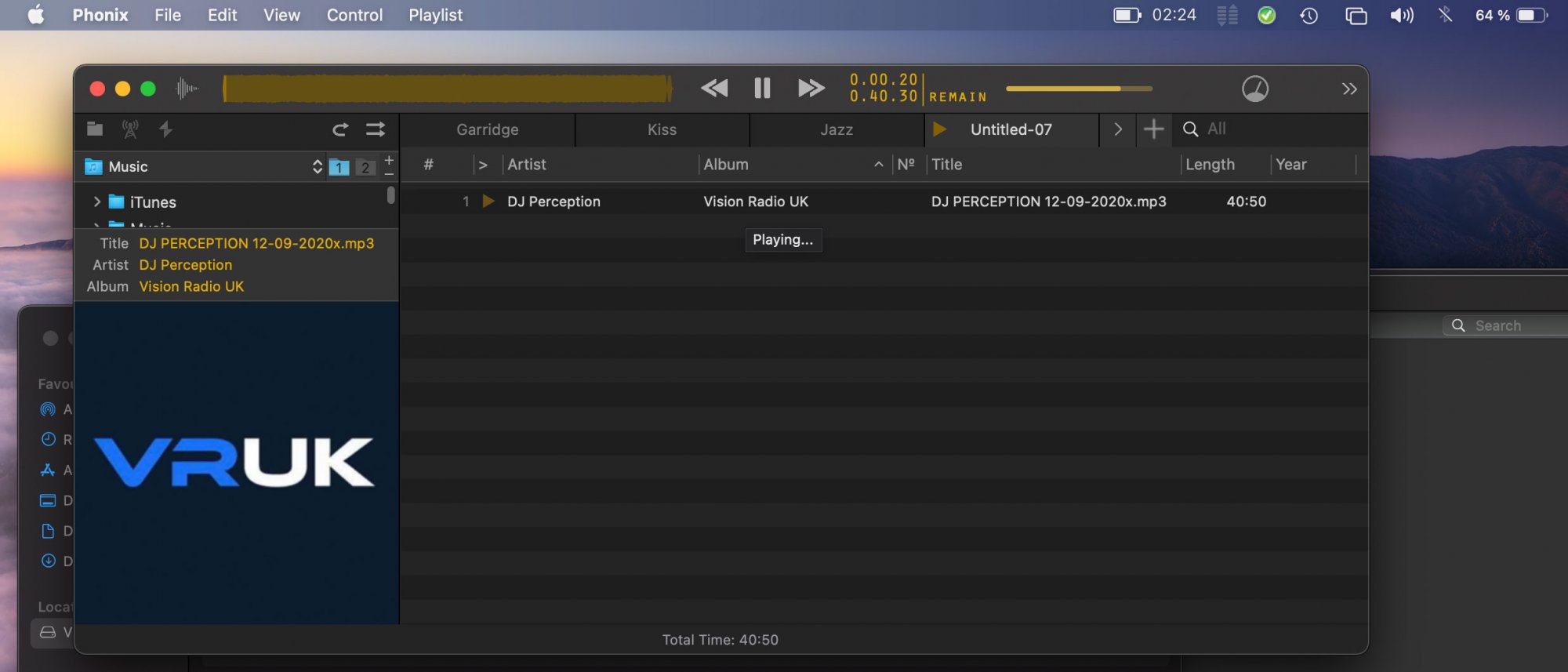This screenshot has width=1568, height=672.
Task: Click the > playing-indicator column header
Action: 483,165
